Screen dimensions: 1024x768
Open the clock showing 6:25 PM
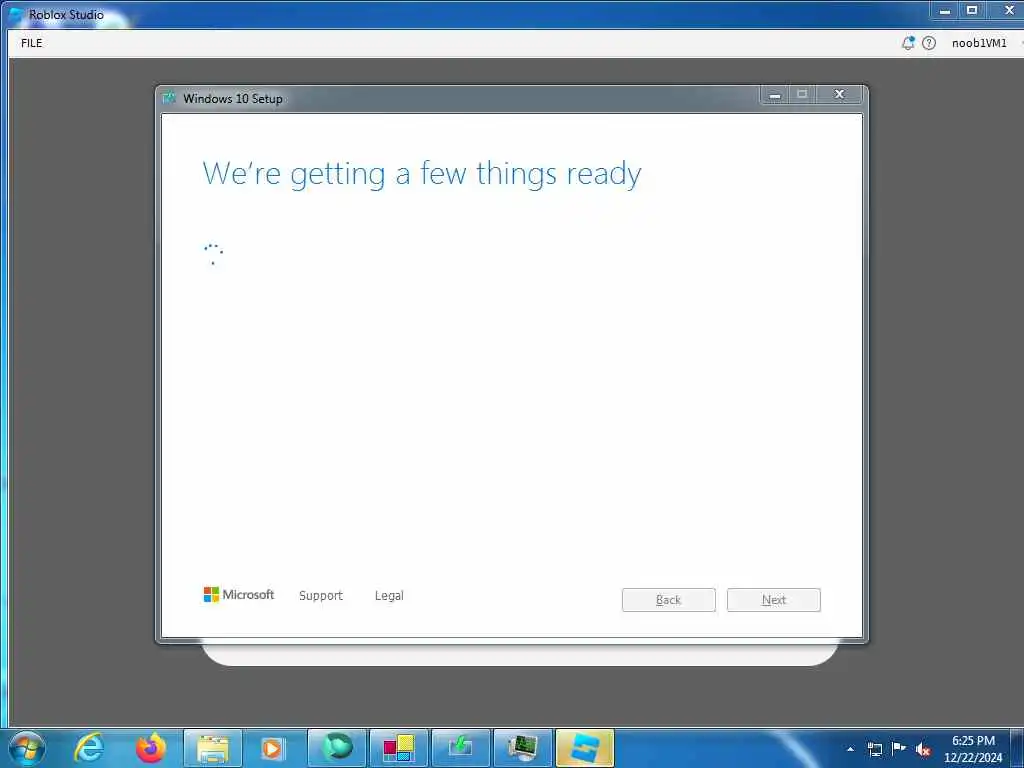[973, 748]
